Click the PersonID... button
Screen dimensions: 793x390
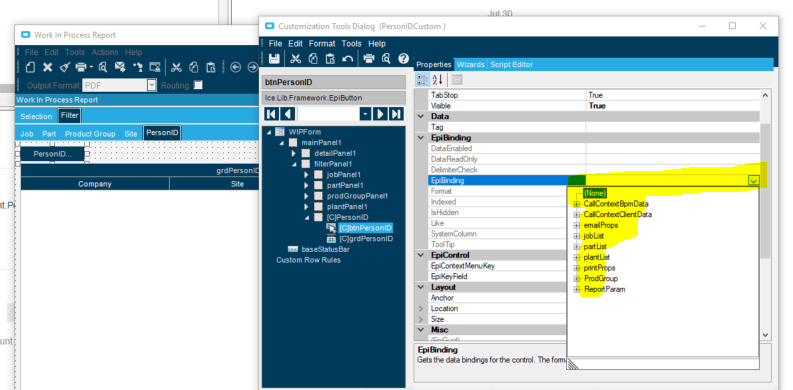click(x=53, y=154)
